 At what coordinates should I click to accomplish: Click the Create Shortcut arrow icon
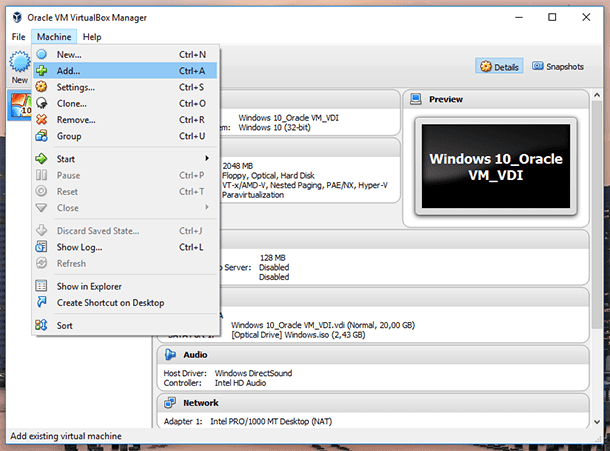pyautogui.click(x=42, y=302)
